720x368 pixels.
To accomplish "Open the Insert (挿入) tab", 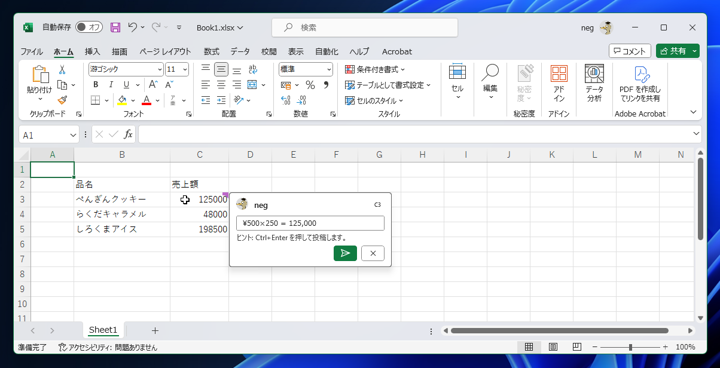I will point(92,51).
